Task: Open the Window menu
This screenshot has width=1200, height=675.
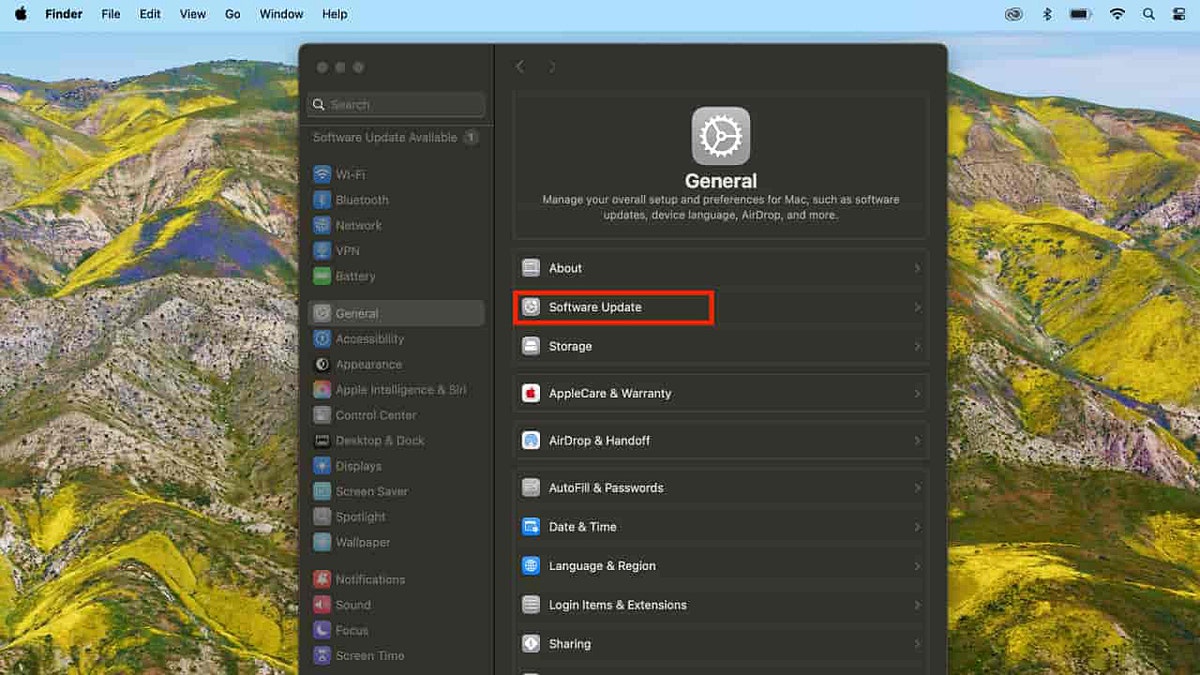Action: click(281, 13)
